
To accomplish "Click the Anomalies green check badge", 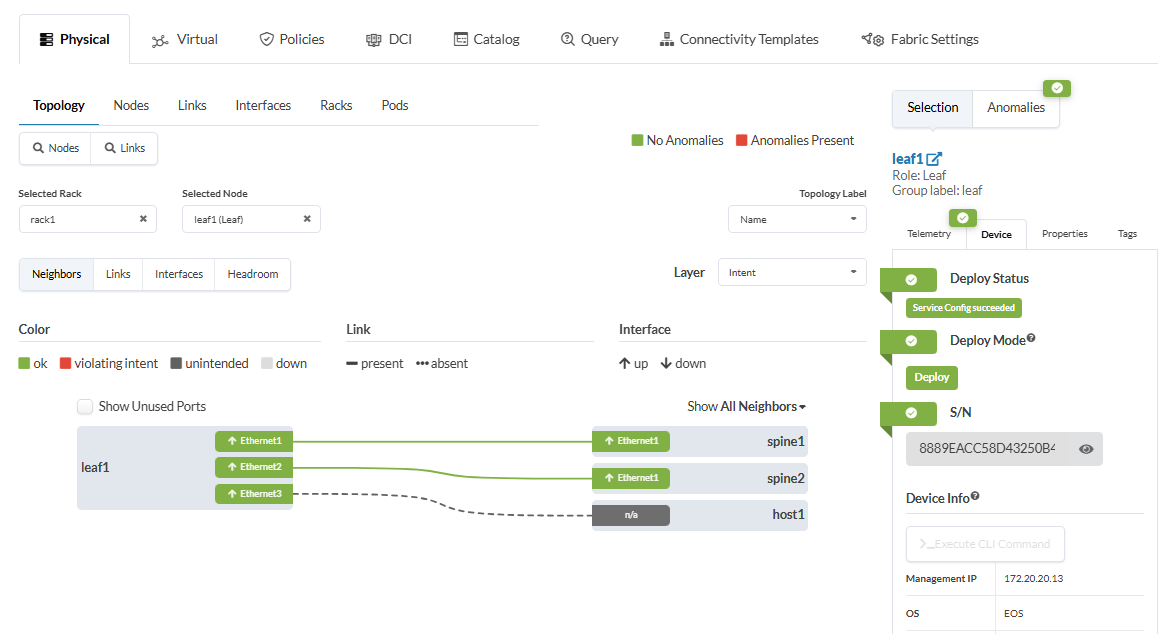I will (x=1057, y=88).
